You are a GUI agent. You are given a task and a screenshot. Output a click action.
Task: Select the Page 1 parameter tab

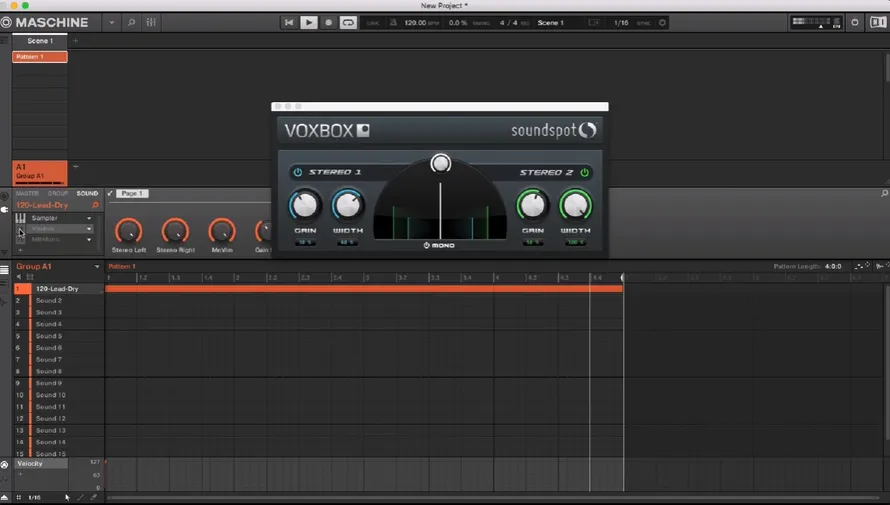pos(132,193)
